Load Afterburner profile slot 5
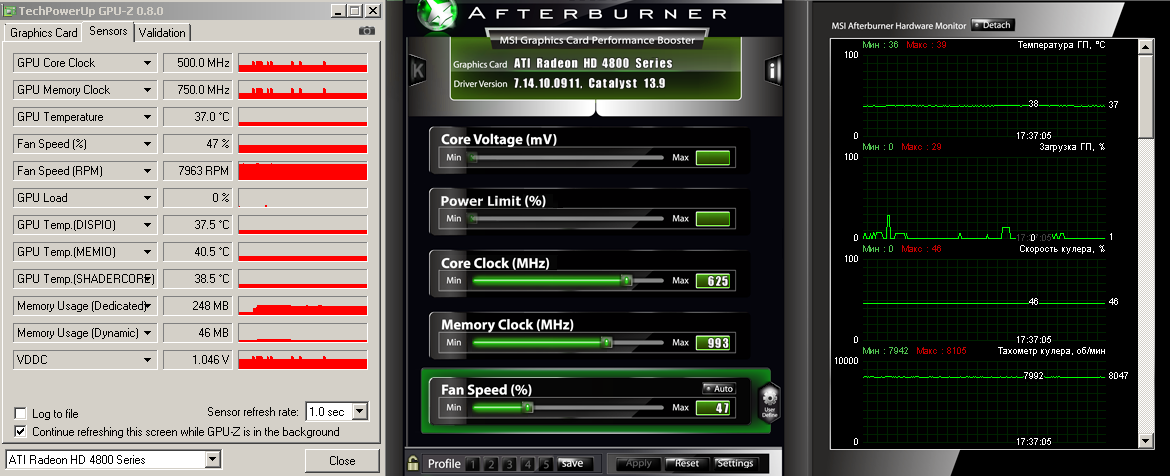The image size is (1170, 476). [x=545, y=464]
